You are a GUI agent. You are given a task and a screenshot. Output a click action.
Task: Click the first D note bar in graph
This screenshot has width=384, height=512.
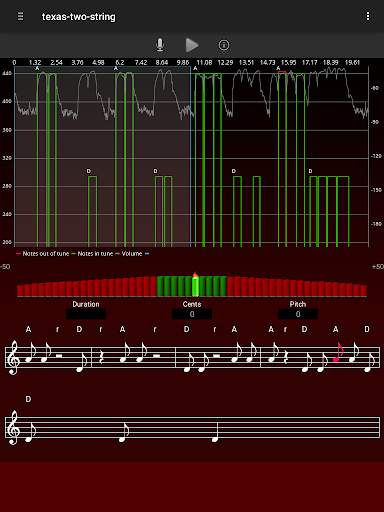pyautogui.click(x=92, y=211)
